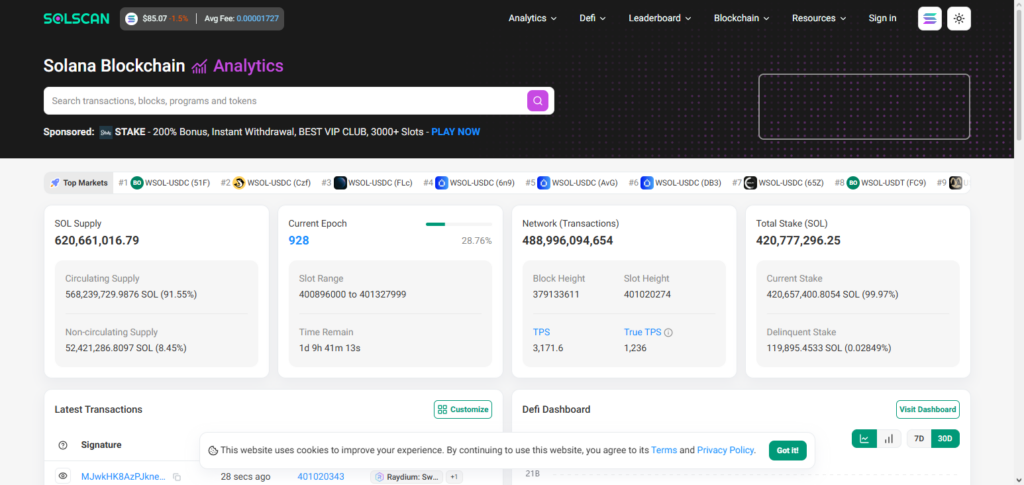Click the Current Stake value 420,657,400.8054 SOL
The height and width of the screenshot is (485, 1024).
click(x=833, y=294)
